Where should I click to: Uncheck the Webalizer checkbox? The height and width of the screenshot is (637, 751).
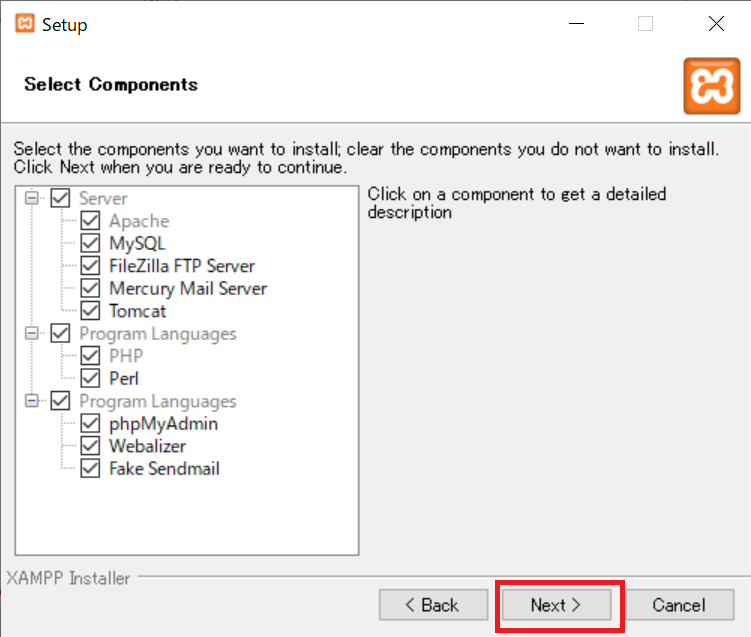(x=90, y=446)
